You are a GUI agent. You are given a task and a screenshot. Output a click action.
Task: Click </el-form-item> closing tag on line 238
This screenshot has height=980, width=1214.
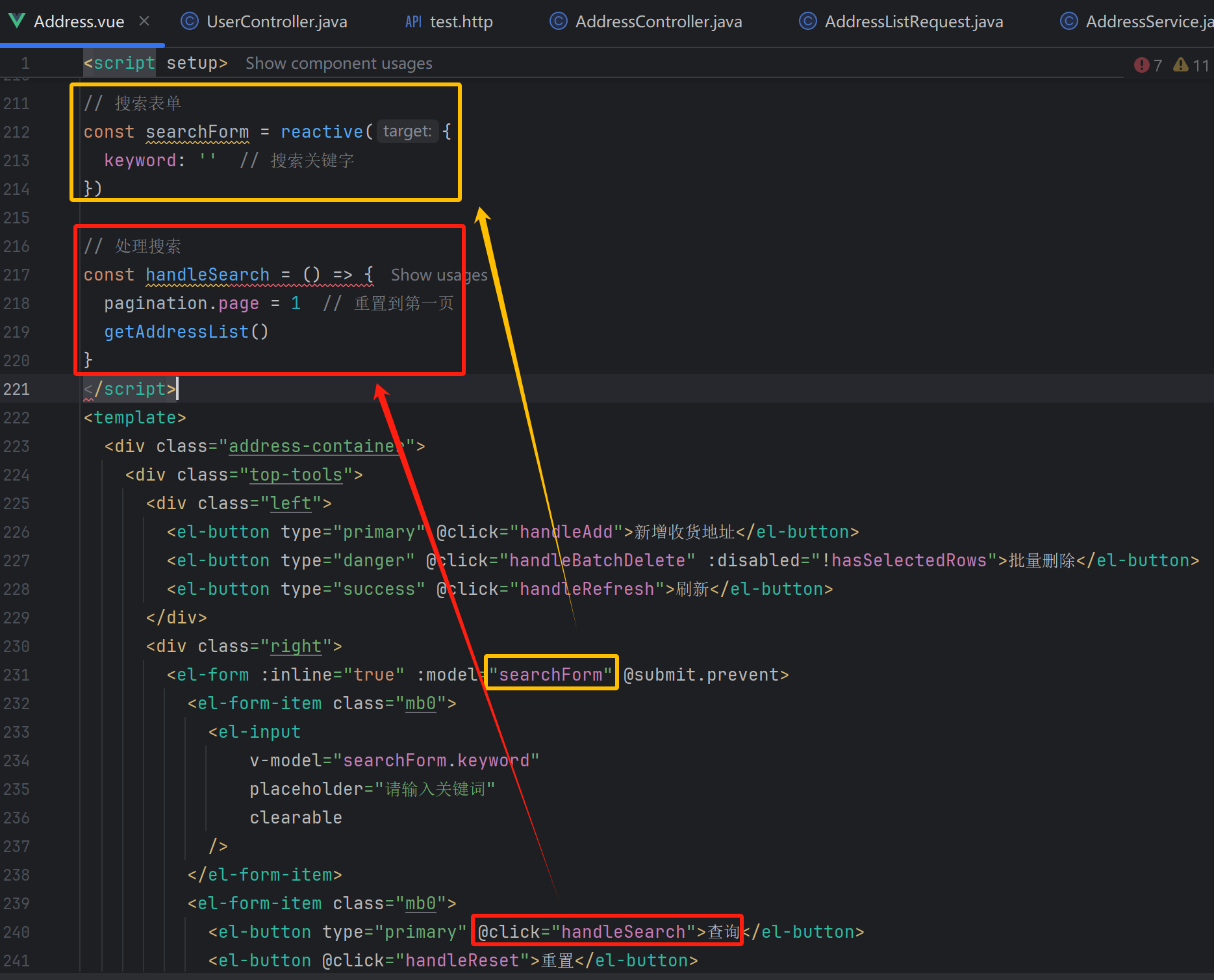(x=264, y=875)
